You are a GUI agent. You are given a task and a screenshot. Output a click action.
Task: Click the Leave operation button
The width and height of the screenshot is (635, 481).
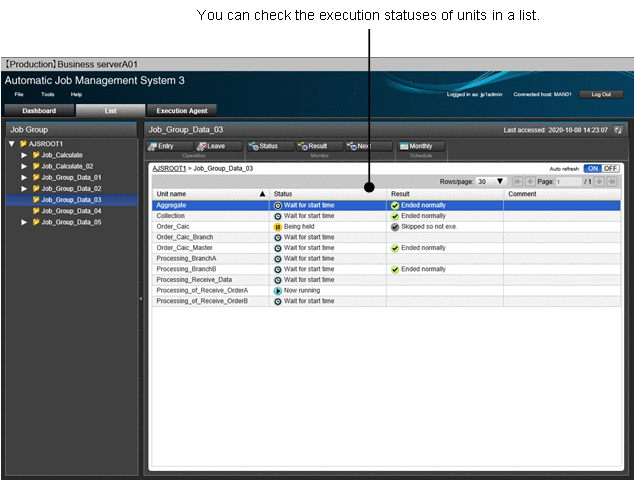click(x=216, y=146)
